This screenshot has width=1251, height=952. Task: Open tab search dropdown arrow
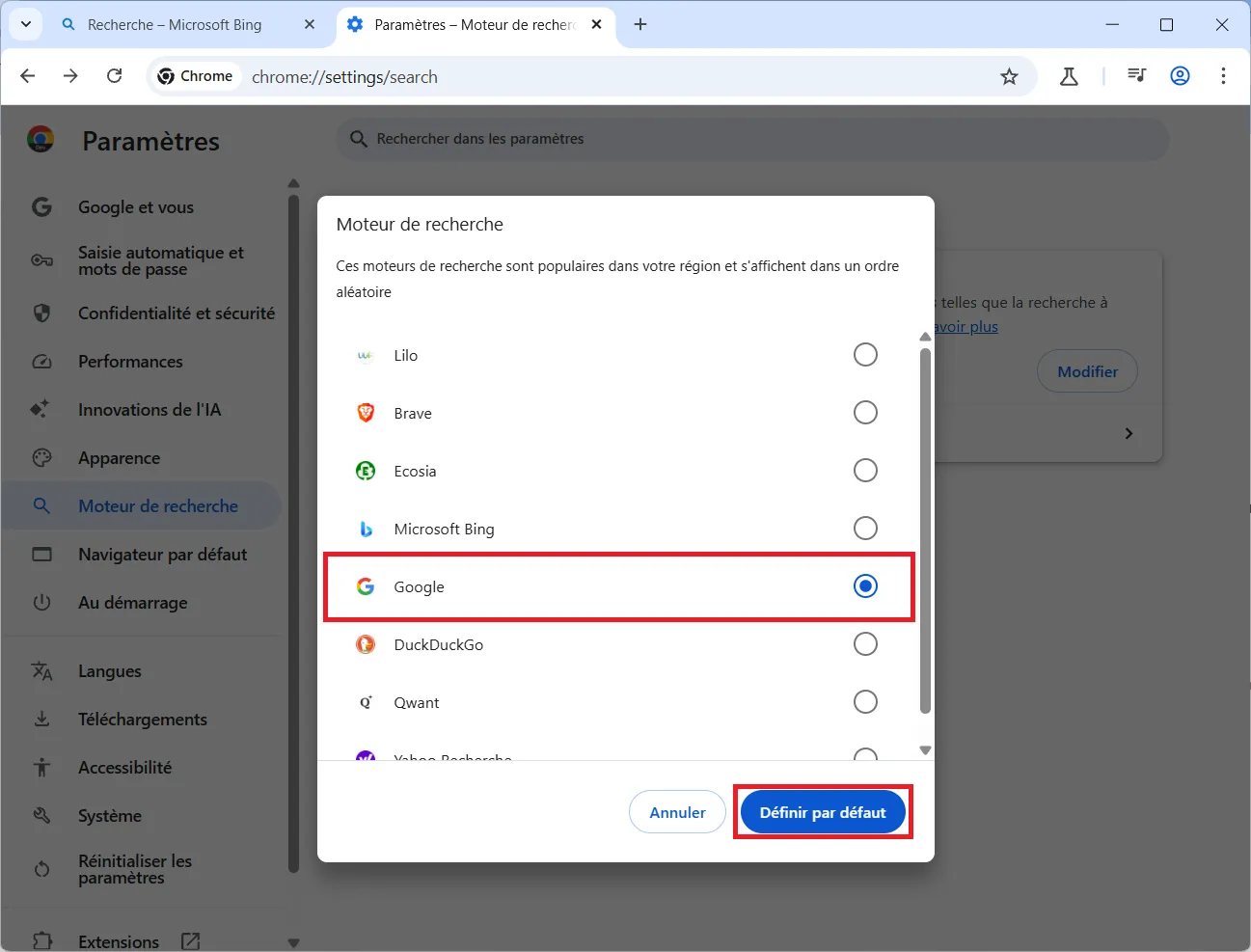25,24
